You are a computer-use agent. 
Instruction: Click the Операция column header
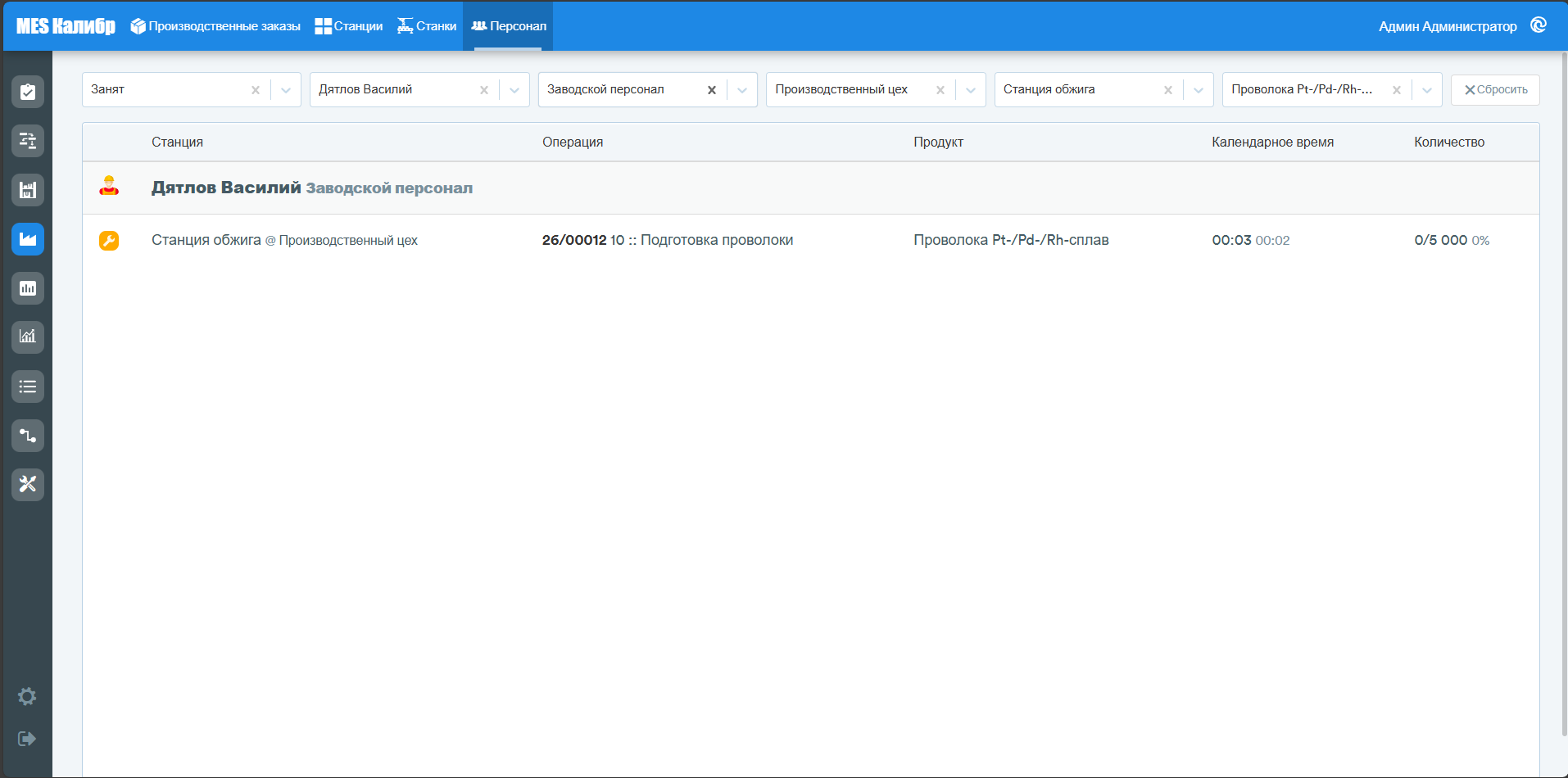[573, 142]
